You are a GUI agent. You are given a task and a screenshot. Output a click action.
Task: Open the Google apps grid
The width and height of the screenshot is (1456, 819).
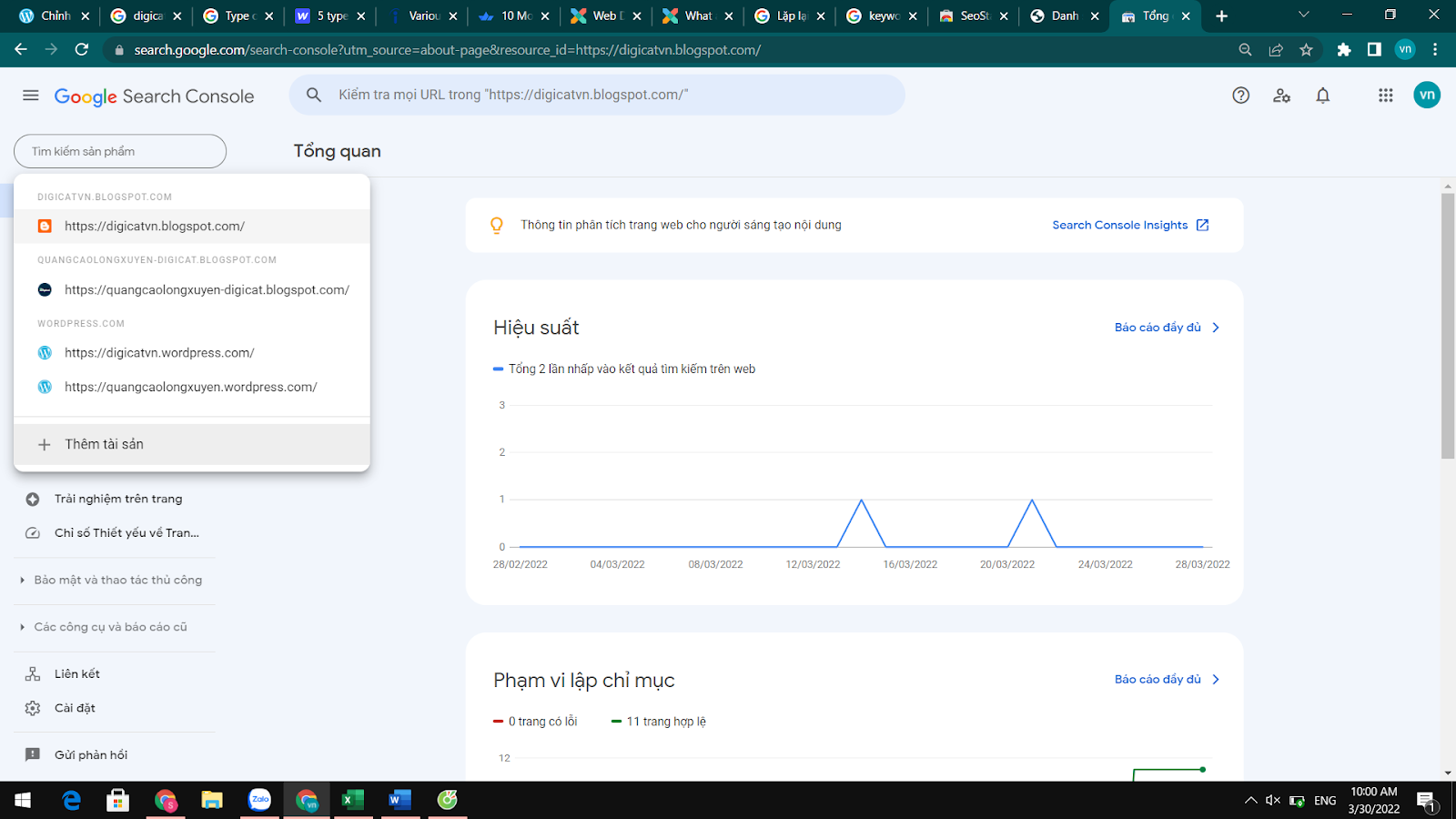pos(1385,96)
